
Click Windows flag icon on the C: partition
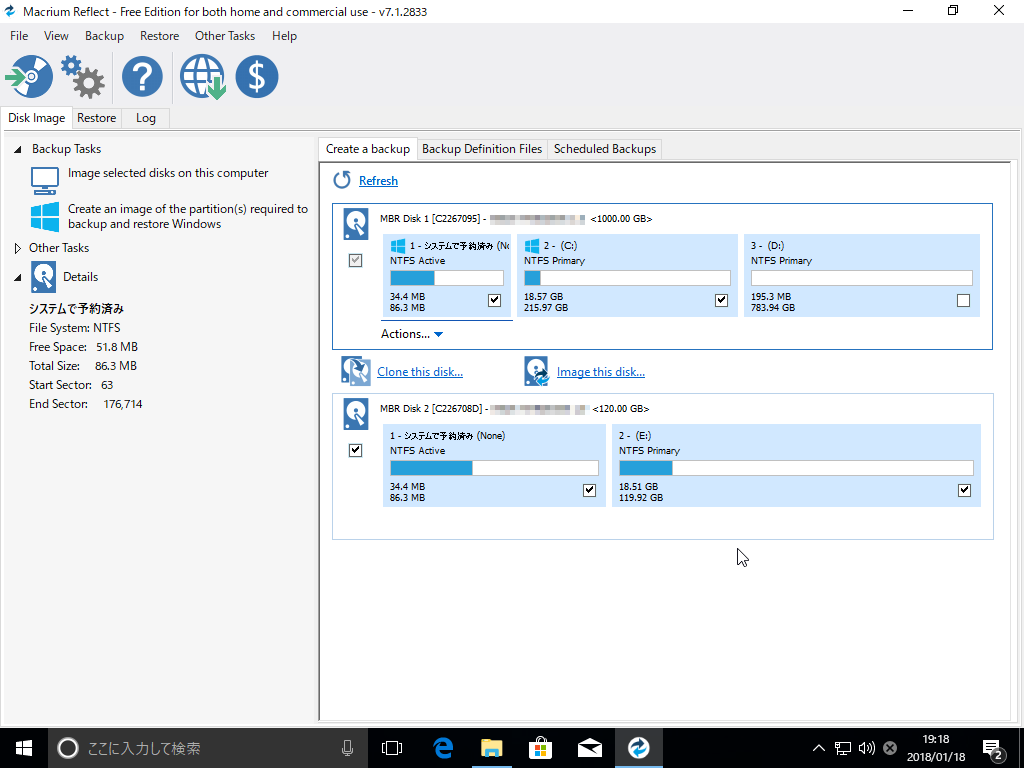click(532, 246)
